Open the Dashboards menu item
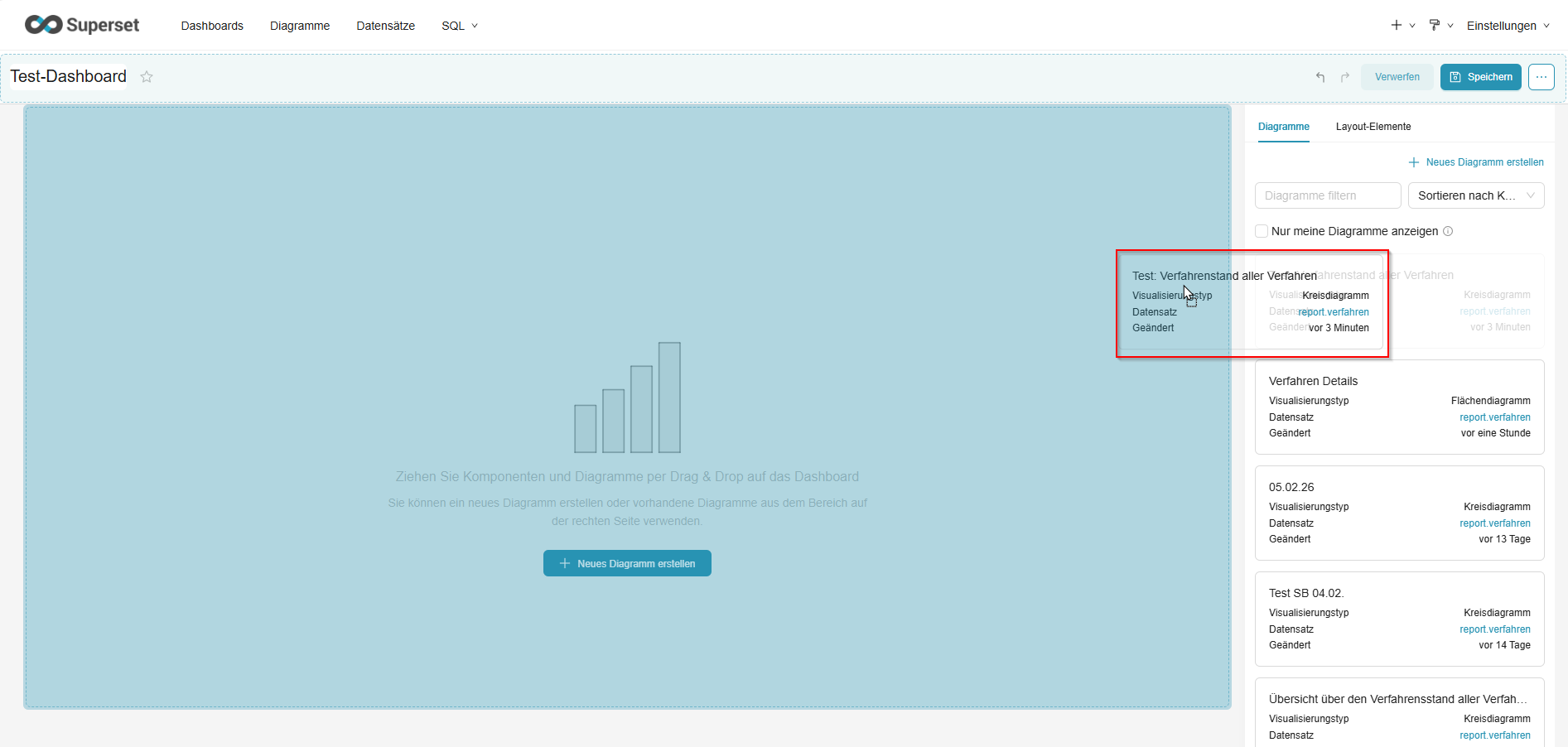Image resolution: width=1568 pixels, height=747 pixels. pyautogui.click(x=212, y=26)
